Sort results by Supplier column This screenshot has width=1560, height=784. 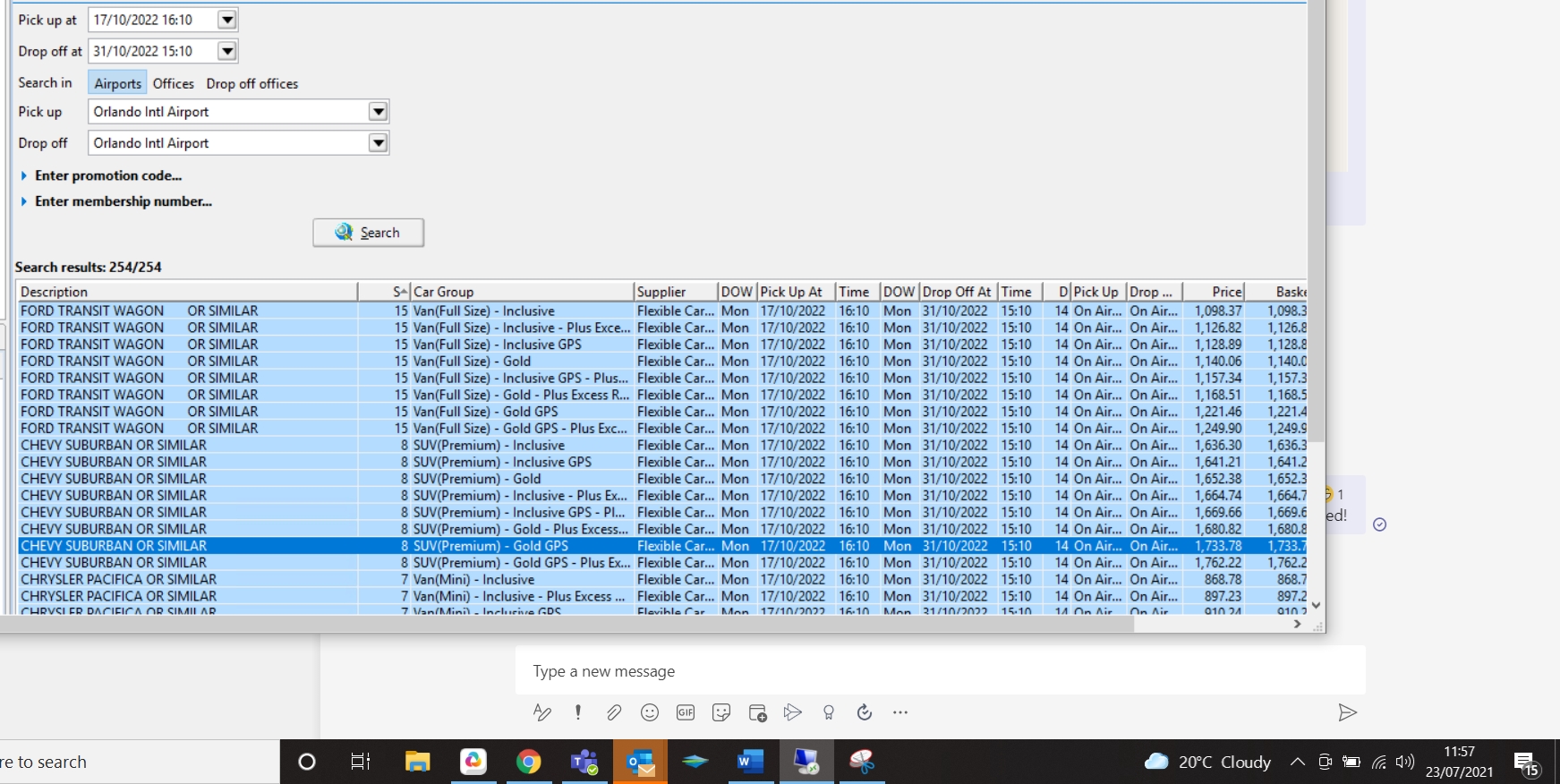coord(676,292)
